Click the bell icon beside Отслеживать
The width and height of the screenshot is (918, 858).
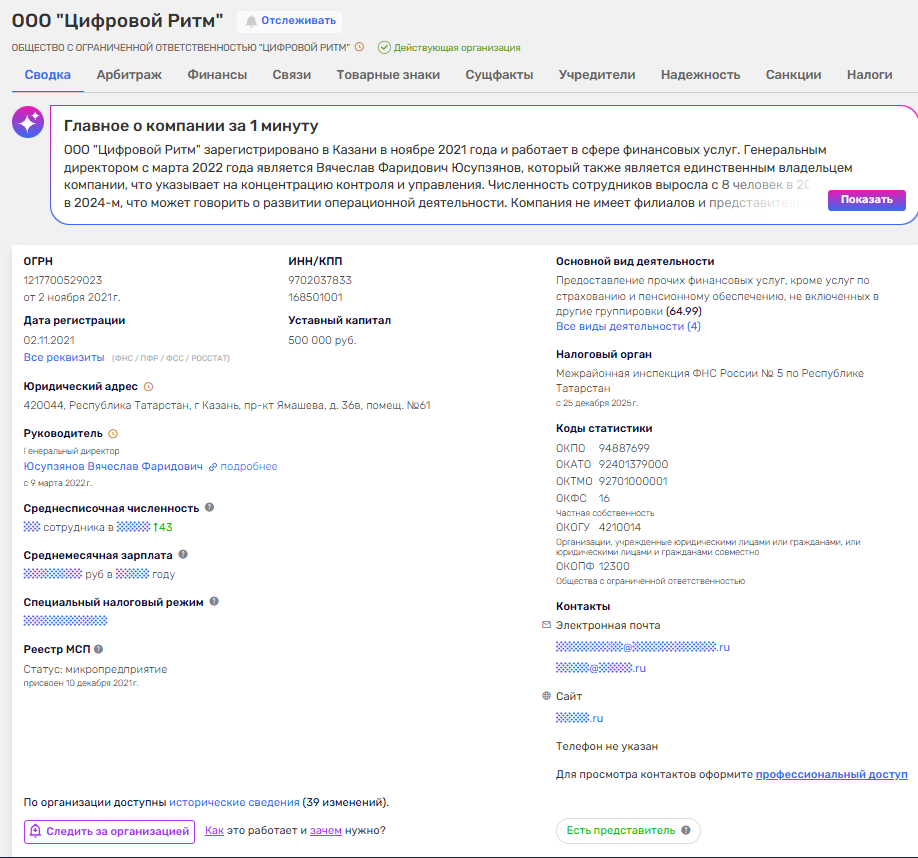(x=251, y=21)
